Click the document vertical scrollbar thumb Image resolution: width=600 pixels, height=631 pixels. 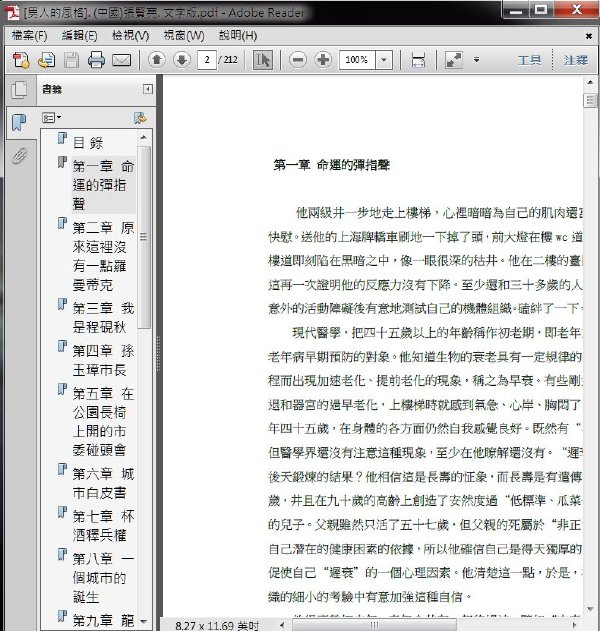coord(590,100)
